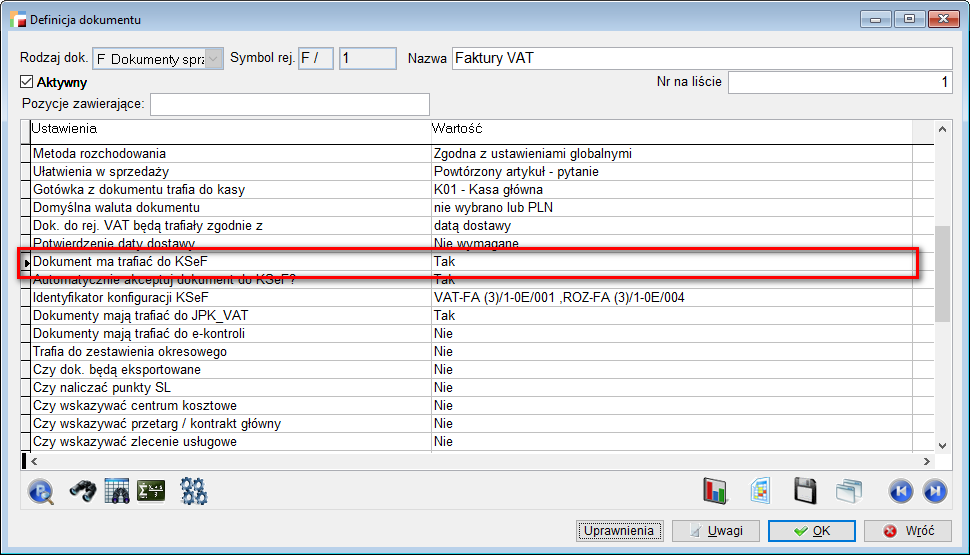The height and width of the screenshot is (555, 970).
Task: Click the Nazwa text field
Action: [x=700, y=59]
